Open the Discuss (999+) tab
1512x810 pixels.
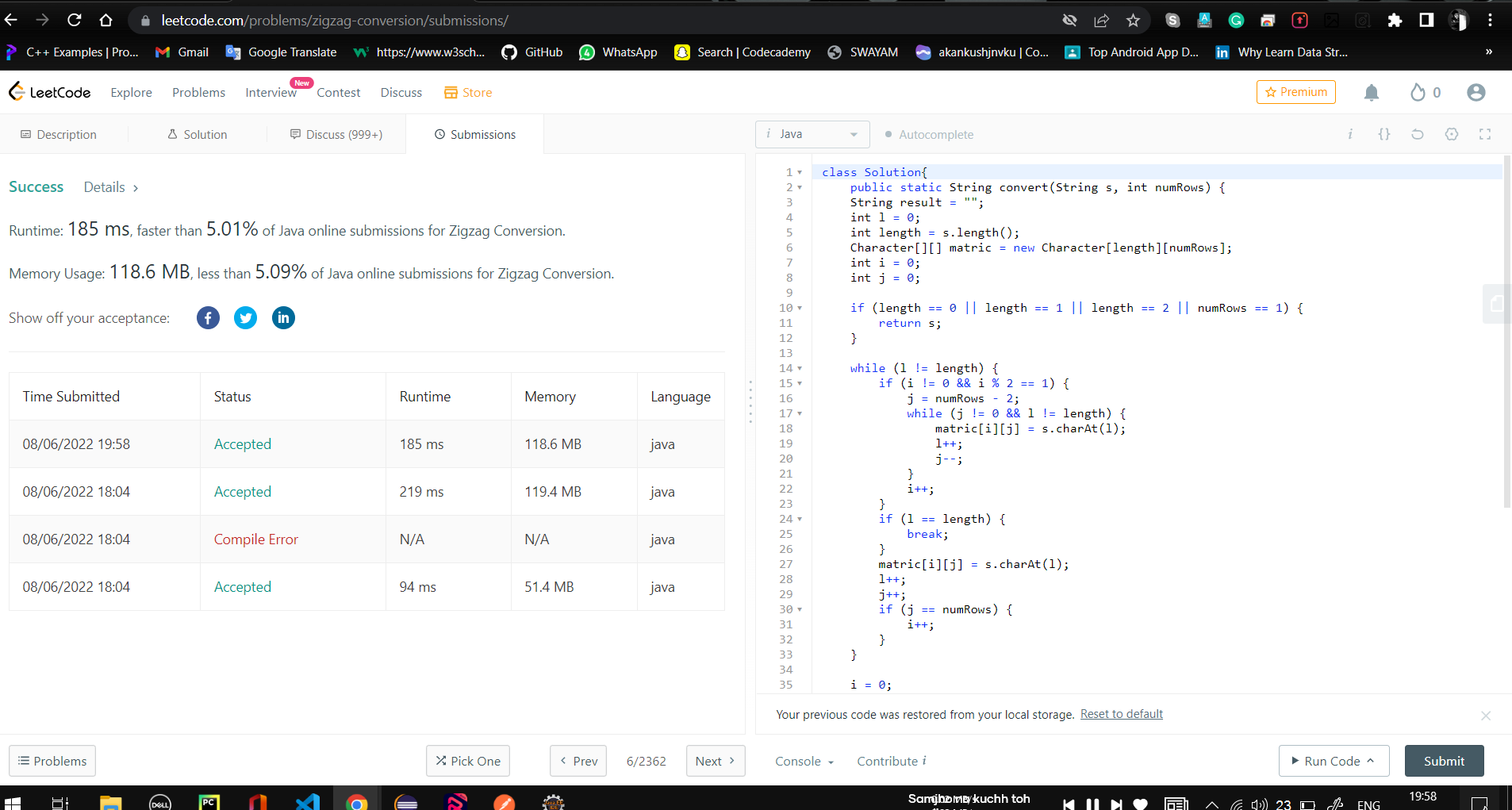tap(336, 135)
